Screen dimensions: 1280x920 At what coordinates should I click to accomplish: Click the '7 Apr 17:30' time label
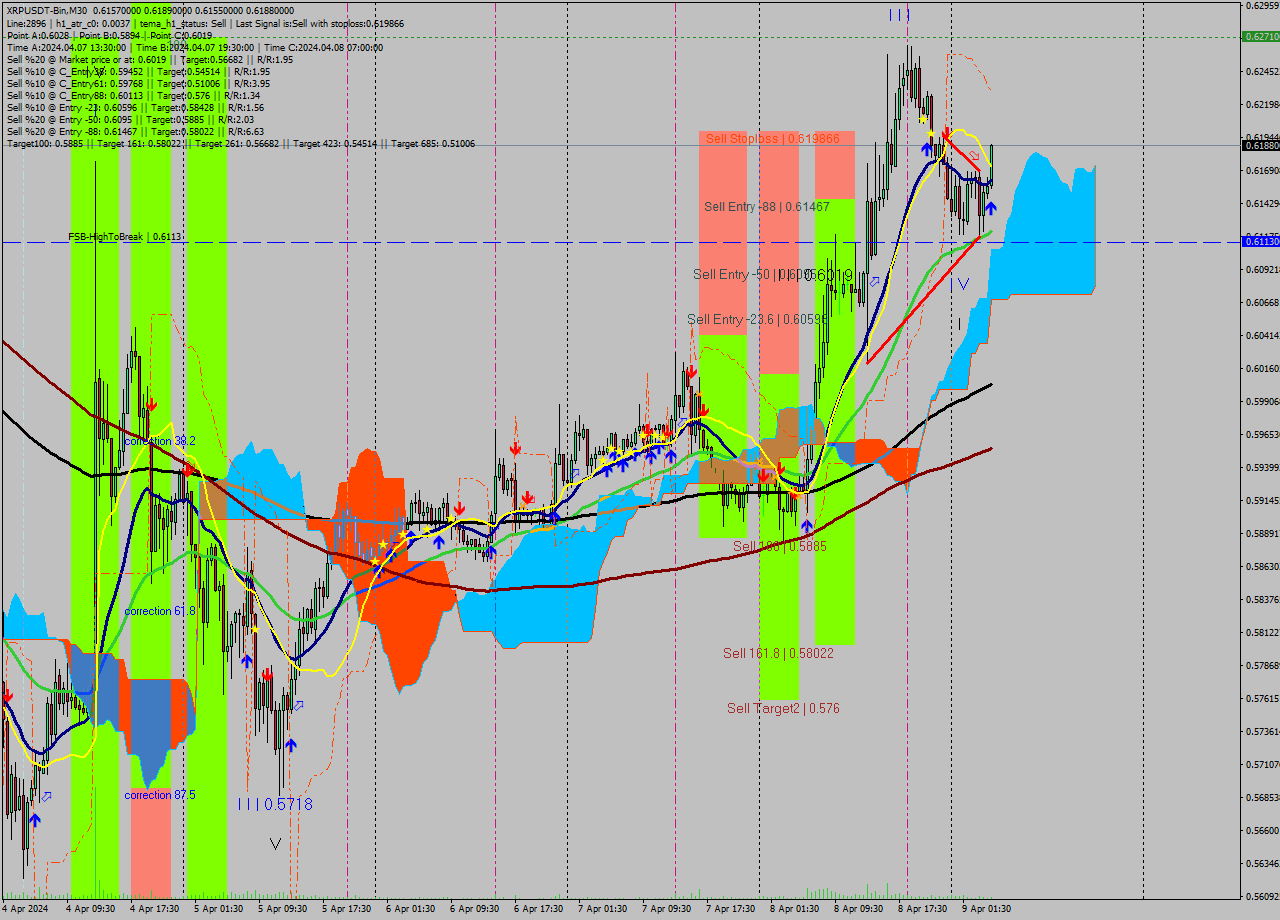pyautogui.click(x=730, y=909)
